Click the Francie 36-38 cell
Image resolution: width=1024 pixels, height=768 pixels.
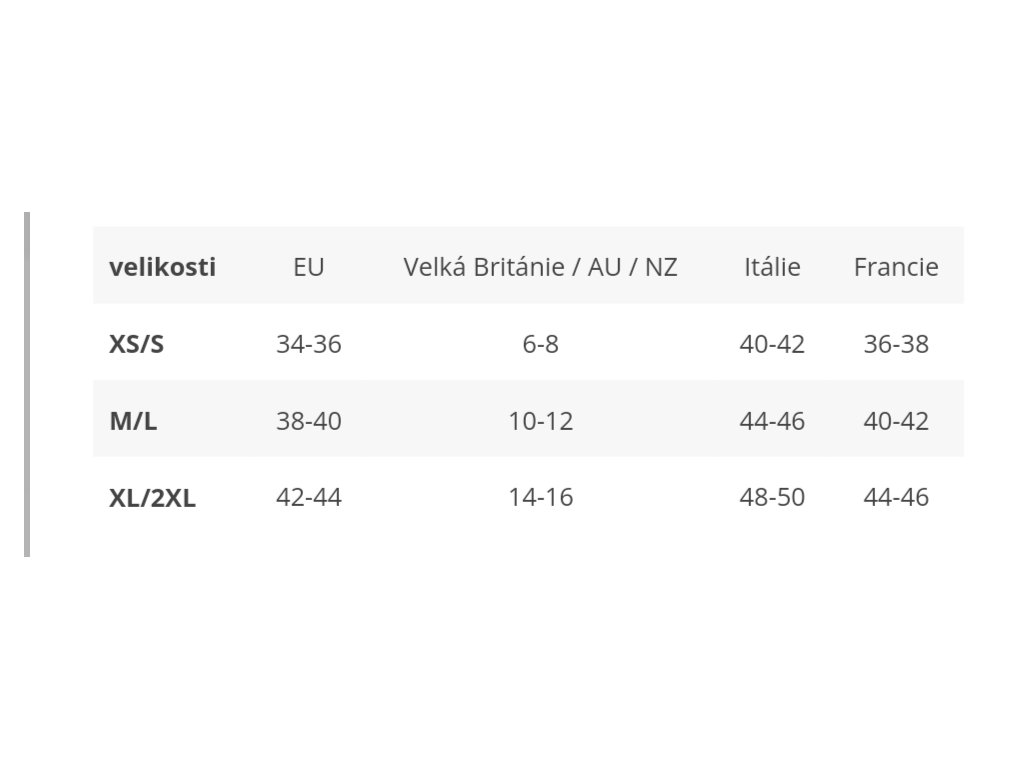click(x=896, y=344)
